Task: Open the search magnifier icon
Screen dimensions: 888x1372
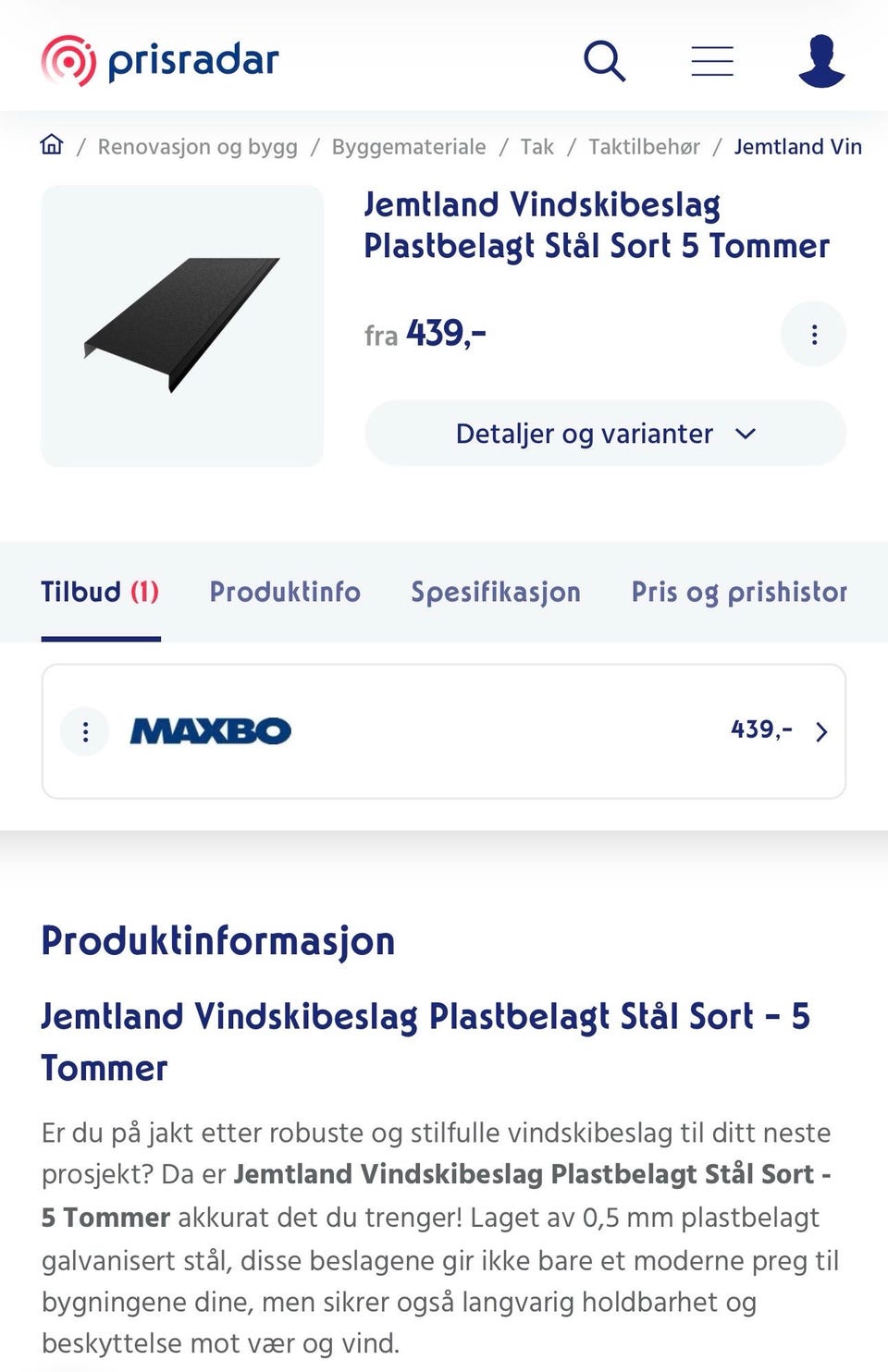Action: coord(605,61)
